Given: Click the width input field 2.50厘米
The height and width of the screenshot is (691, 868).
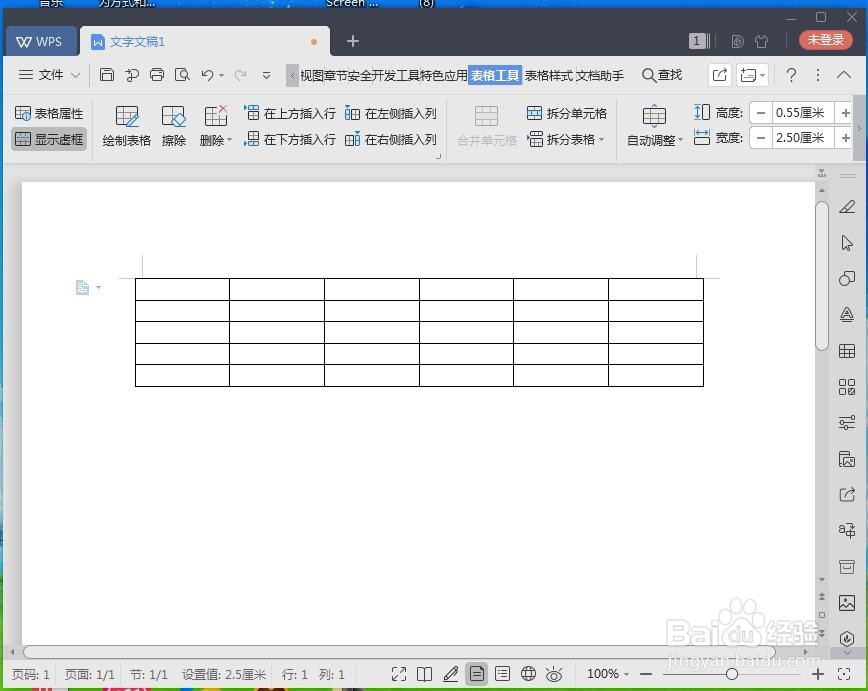Looking at the screenshot, I should tap(803, 138).
